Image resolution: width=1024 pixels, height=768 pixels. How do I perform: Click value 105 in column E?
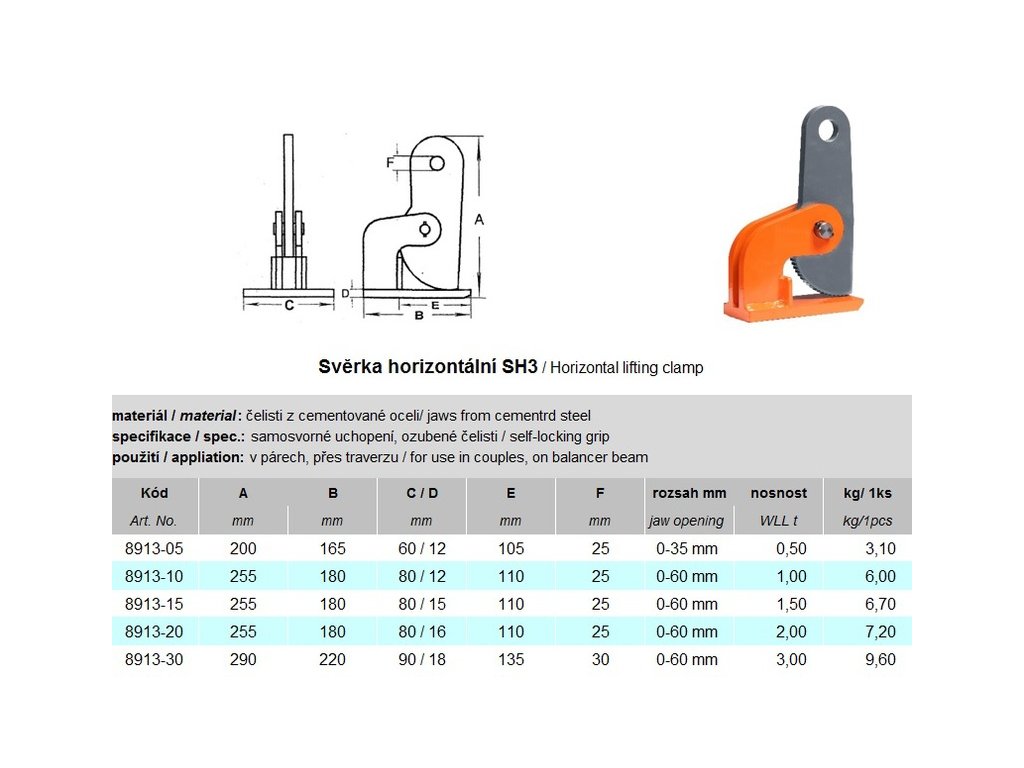511,549
